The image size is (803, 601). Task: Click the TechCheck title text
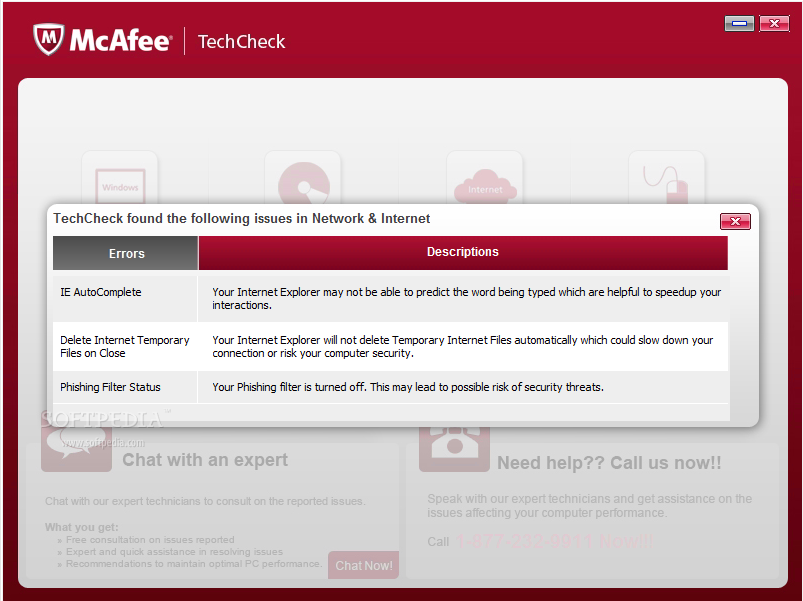[241, 41]
